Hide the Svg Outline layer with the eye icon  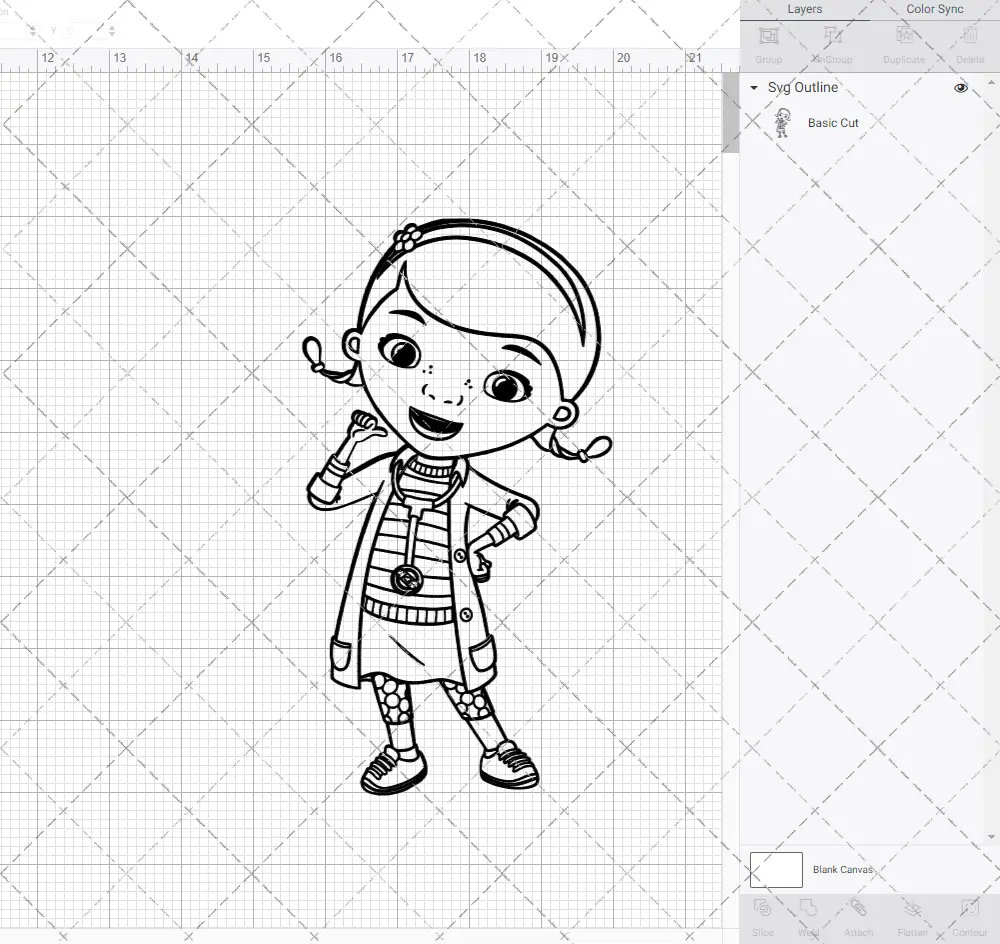(960, 87)
